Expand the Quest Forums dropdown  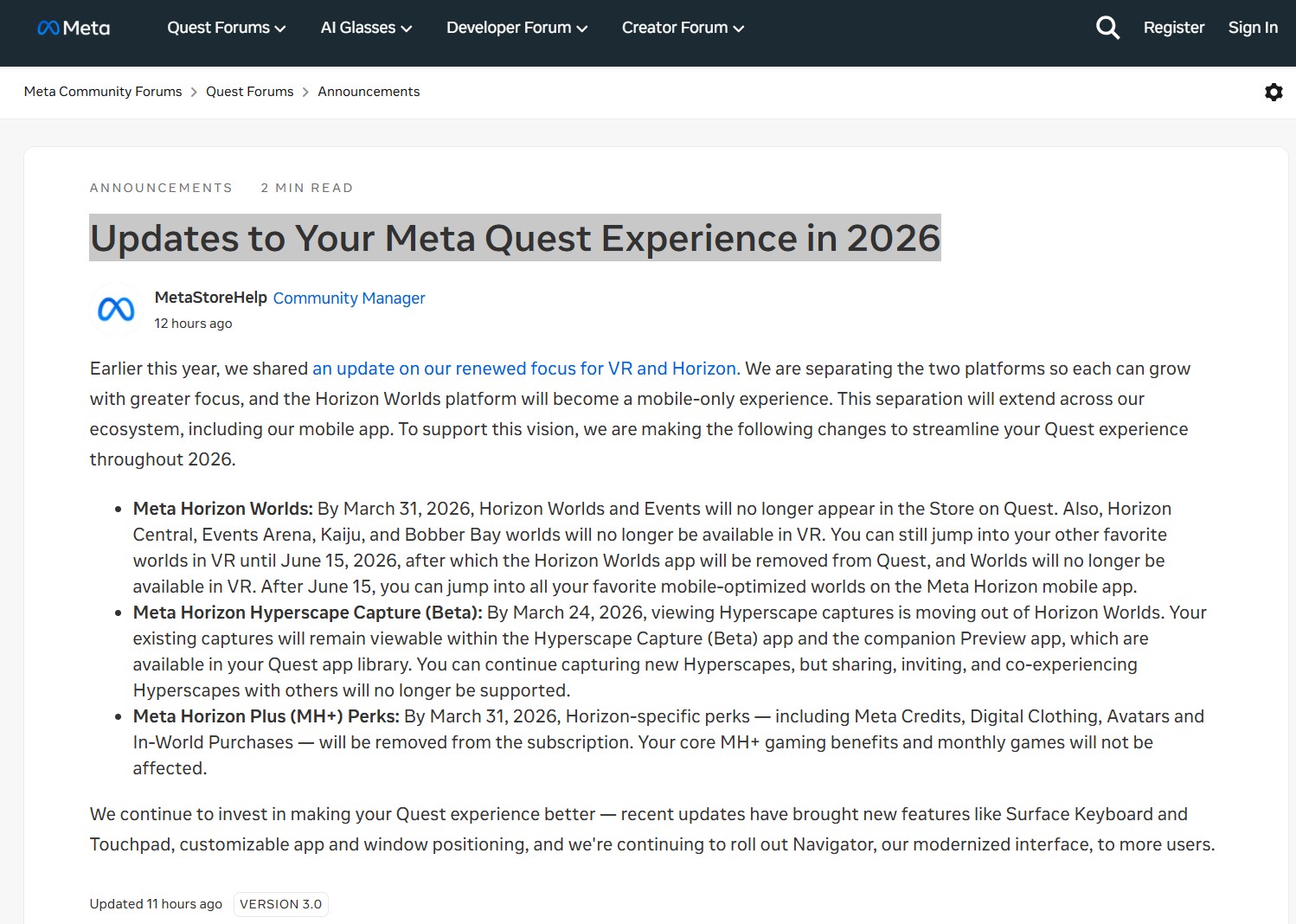pos(226,28)
